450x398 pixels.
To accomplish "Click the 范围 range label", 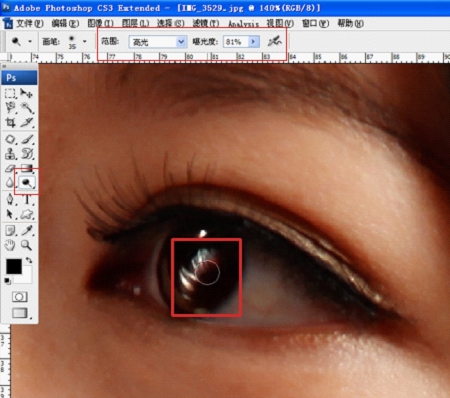I will tap(110, 41).
